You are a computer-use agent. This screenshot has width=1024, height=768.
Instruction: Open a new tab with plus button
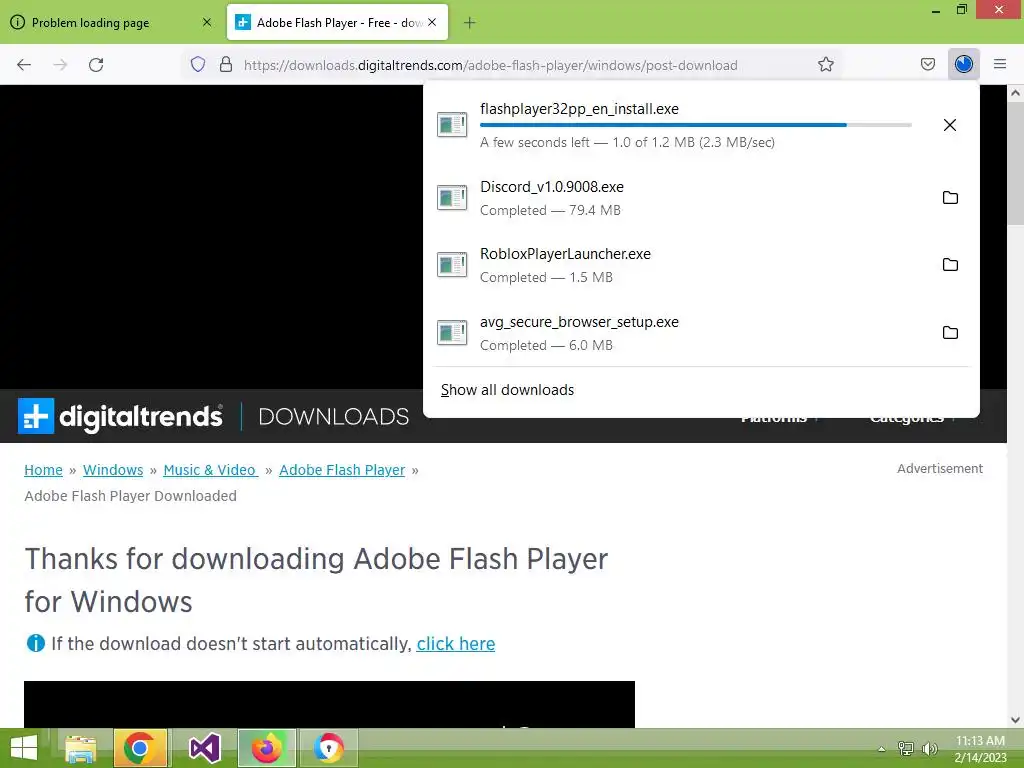(x=470, y=23)
